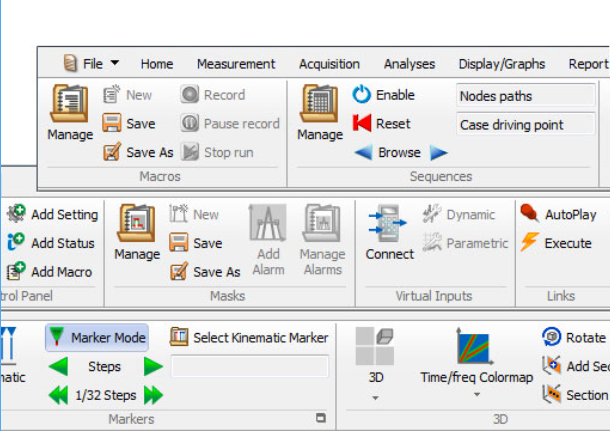The image size is (610, 431).
Task: Open Manage in the Masks group
Action: [137, 232]
